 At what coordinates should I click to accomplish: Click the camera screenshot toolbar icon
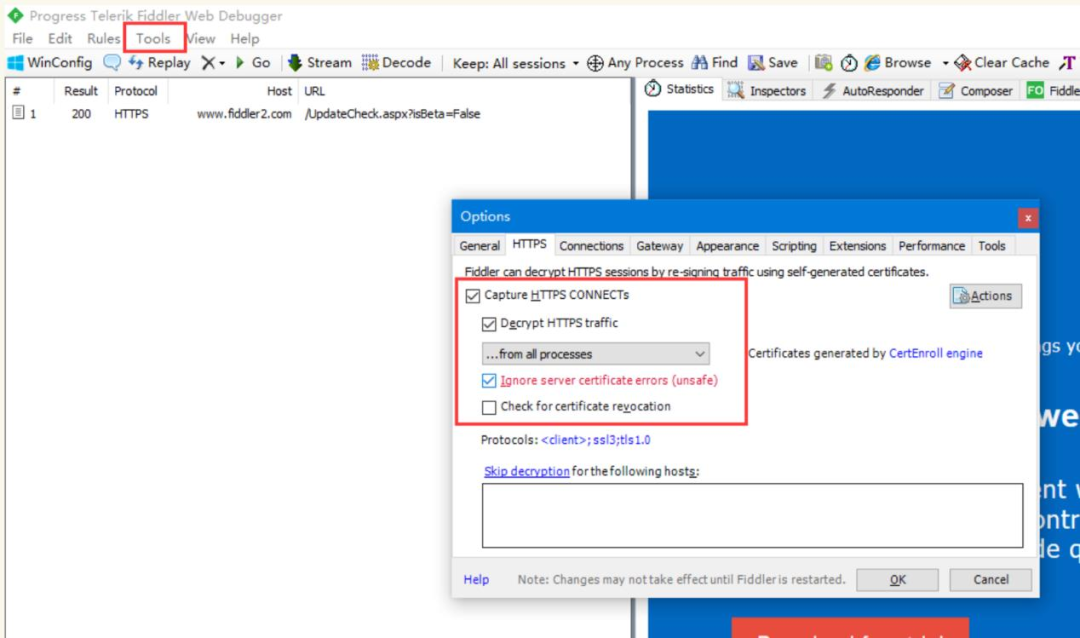pyautogui.click(x=823, y=63)
